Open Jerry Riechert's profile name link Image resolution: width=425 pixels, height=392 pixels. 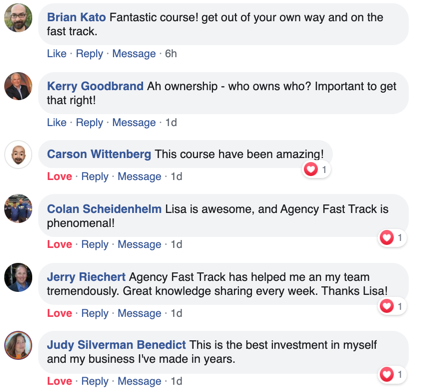tap(86, 277)
